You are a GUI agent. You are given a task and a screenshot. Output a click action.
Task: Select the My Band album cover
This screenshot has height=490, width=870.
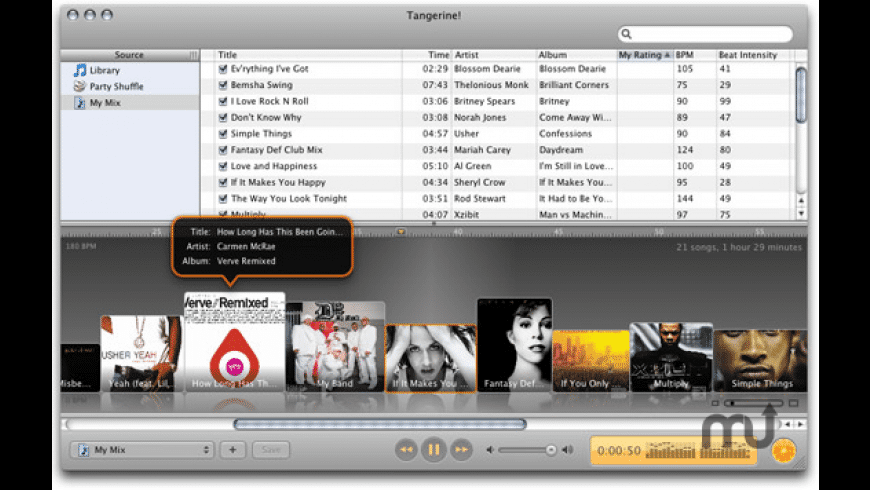[x=335, y=346]
